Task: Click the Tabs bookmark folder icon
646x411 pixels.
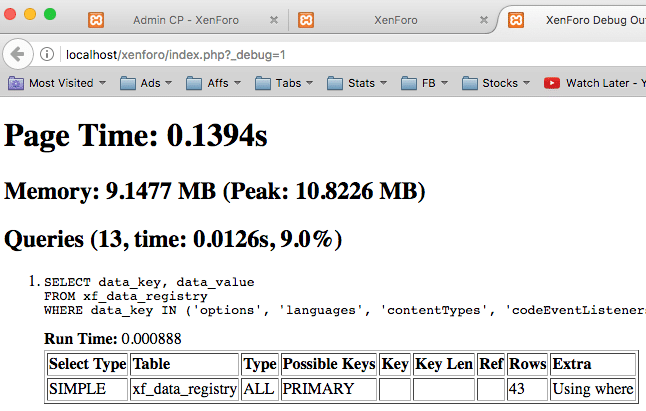Action: pyautogui.click(x=263, y=83)
